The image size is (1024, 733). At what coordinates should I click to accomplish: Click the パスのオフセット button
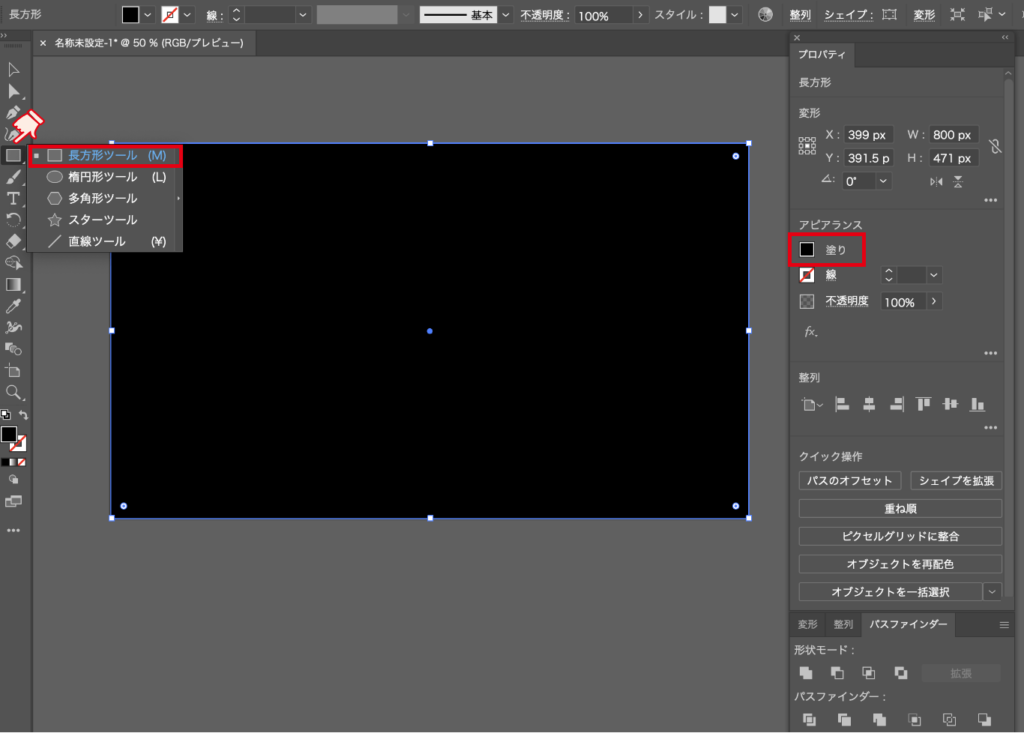click(849, 481)
